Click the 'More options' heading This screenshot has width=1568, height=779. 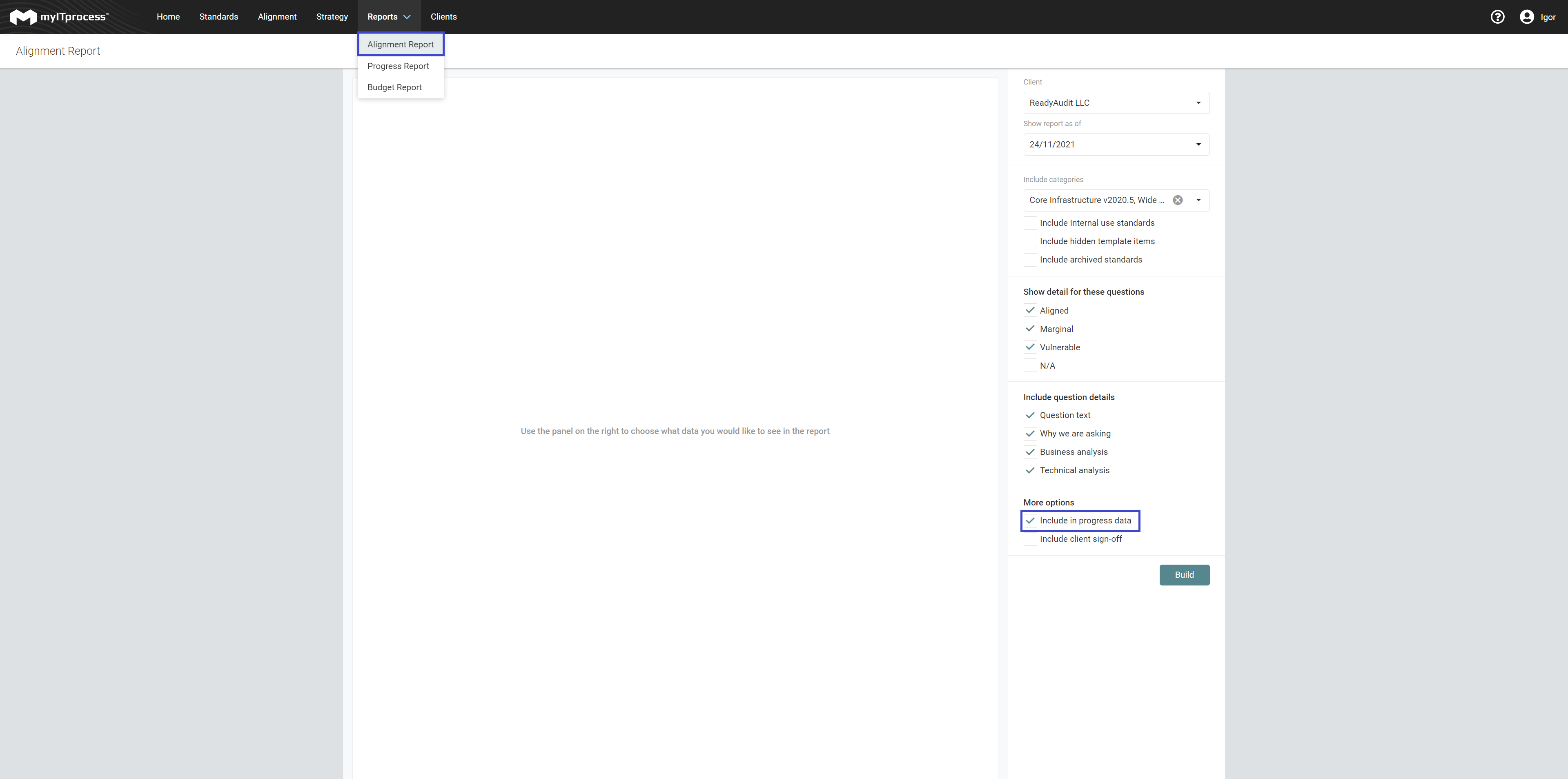[1048, 503]
